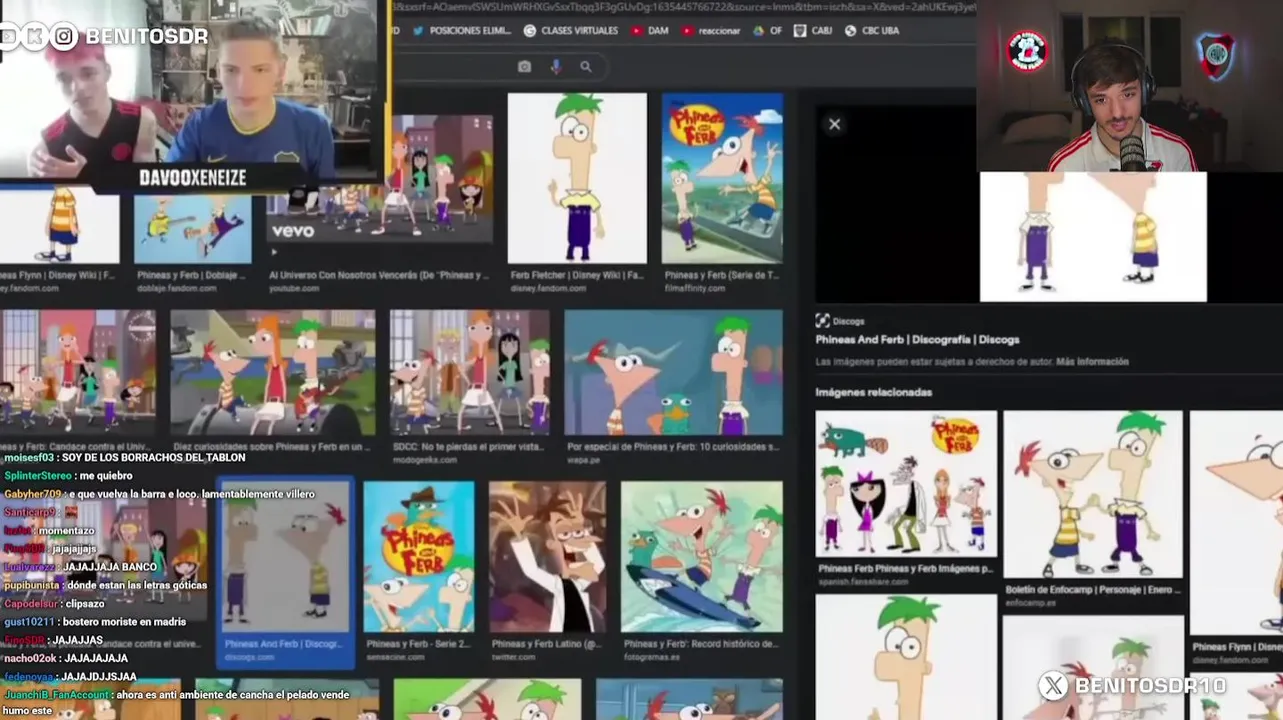Open OF Google Drive bookmark

tap(768, 31)
